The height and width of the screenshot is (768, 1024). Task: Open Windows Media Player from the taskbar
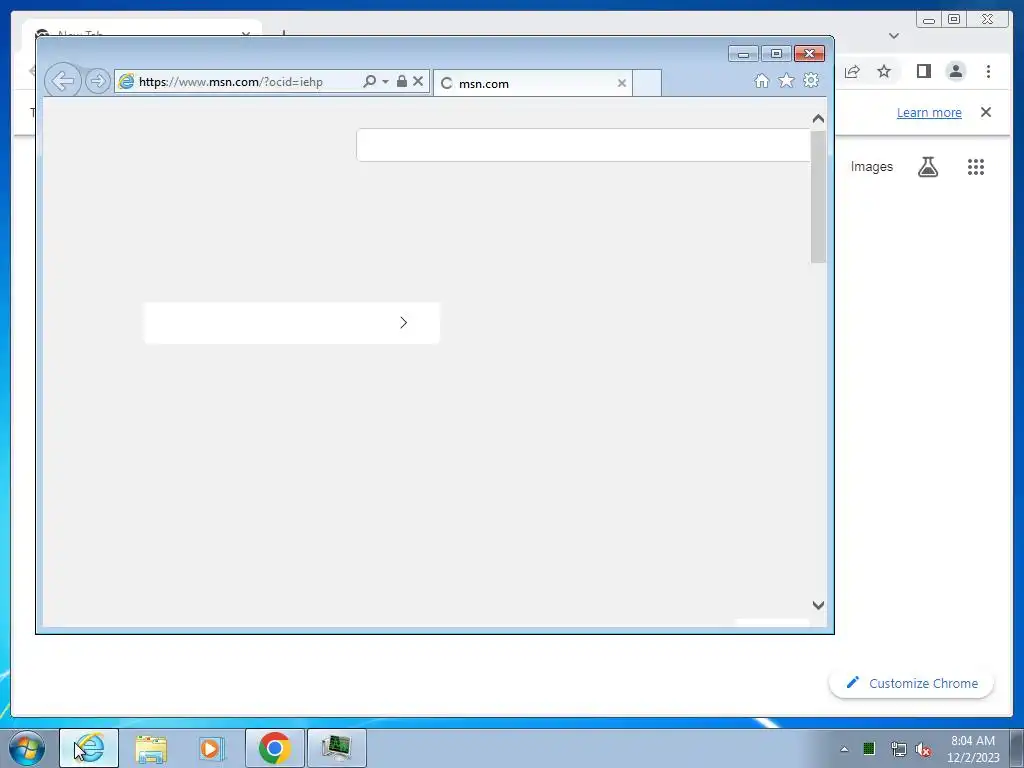(x=212, y=748)
